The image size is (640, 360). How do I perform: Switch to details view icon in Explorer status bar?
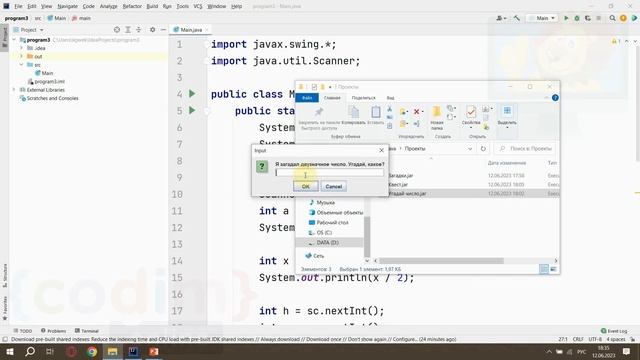(544, 269)
